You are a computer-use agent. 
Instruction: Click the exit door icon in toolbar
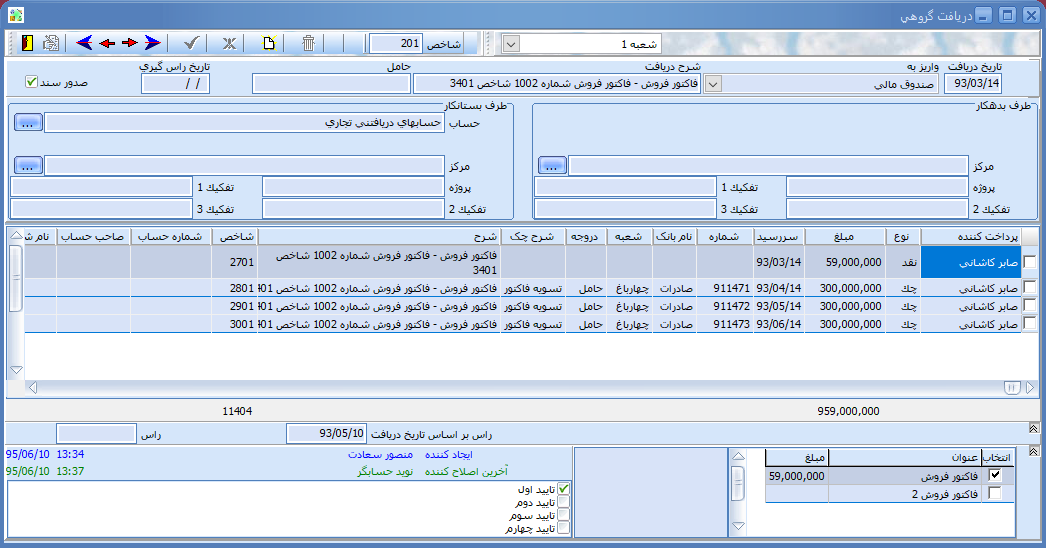click(27, 43)
